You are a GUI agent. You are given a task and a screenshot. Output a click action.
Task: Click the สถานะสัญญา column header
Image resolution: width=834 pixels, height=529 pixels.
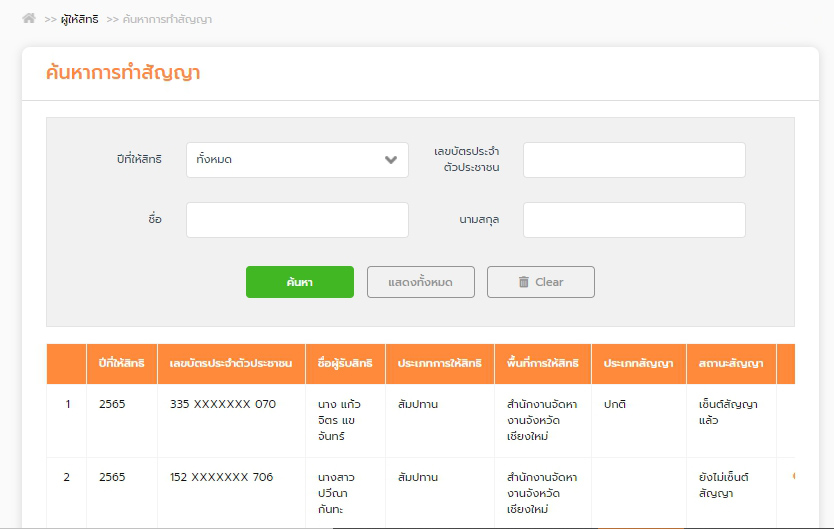pyautogui.click(x=731, y=364)
